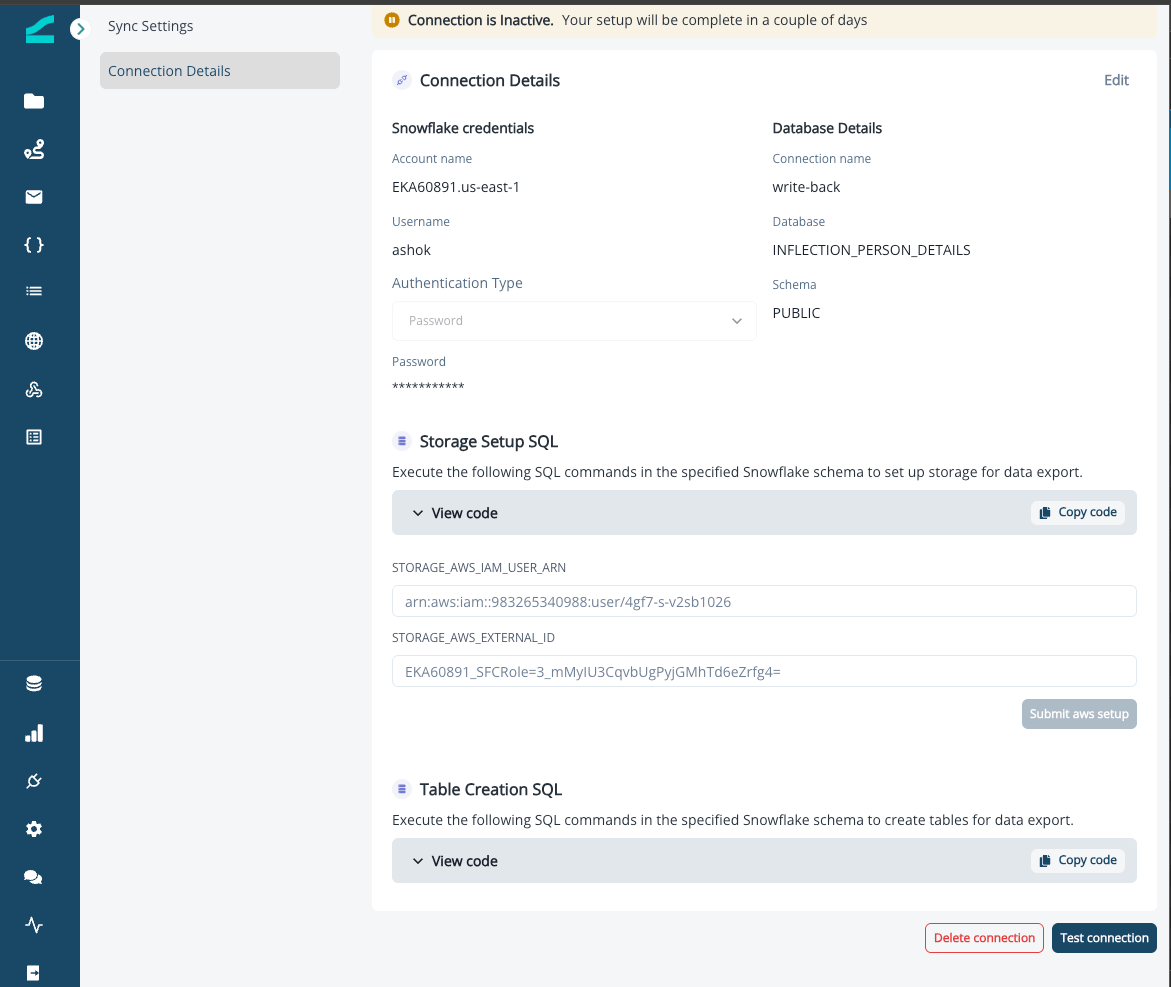Image resolution: width=1171 pixels, height=987 pixels.
Task: Open the Authentication Type Password dropdown
Action: [574, 321]
